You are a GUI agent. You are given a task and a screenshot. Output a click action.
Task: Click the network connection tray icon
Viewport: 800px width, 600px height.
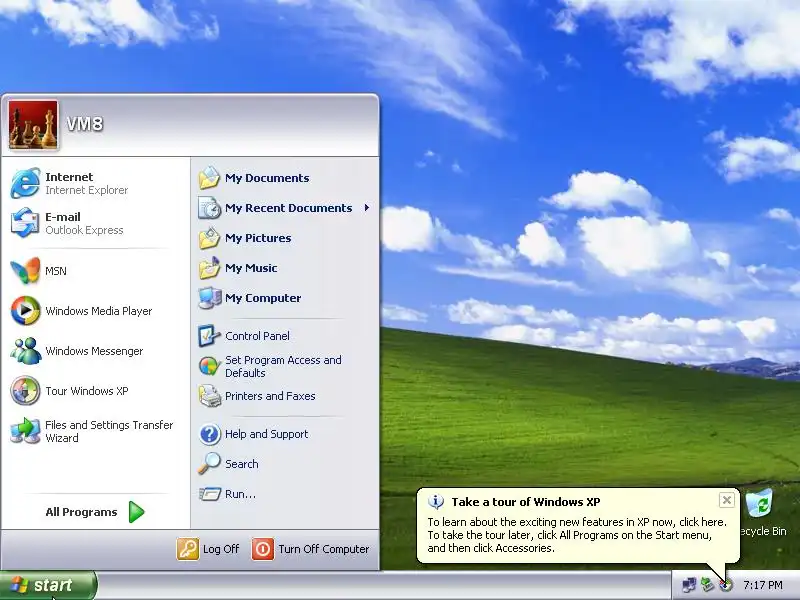pos(689,585)
